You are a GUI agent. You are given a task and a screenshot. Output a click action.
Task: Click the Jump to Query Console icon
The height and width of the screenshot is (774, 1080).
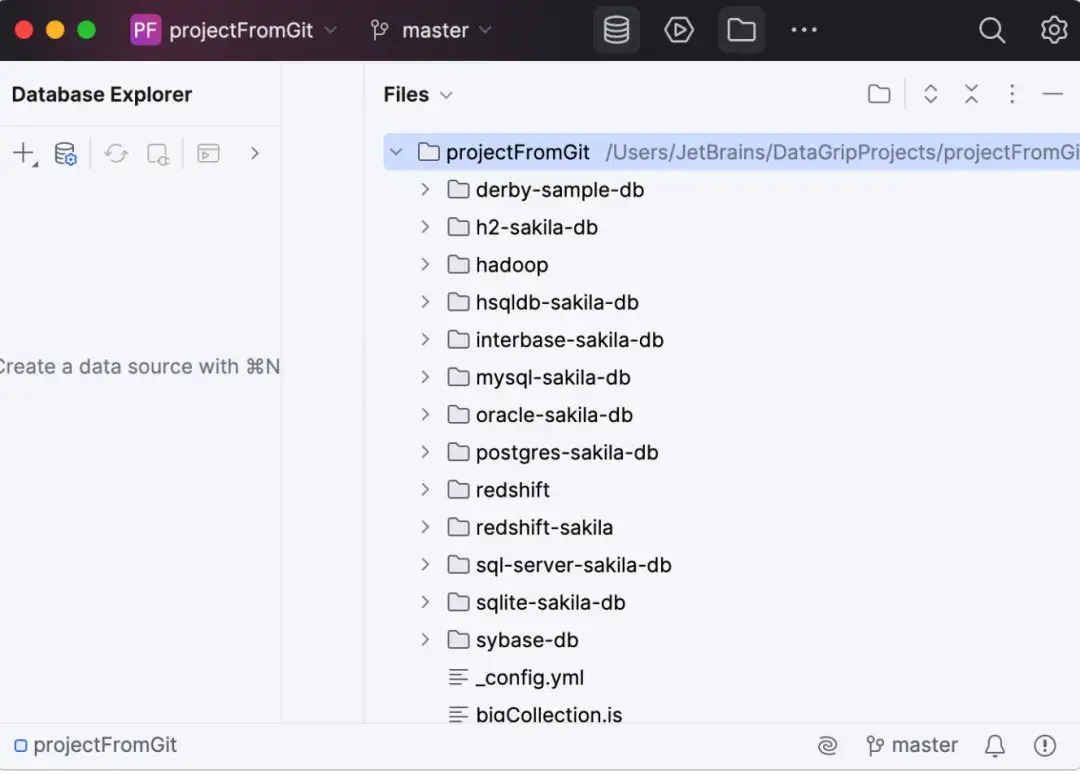(208, 154)
